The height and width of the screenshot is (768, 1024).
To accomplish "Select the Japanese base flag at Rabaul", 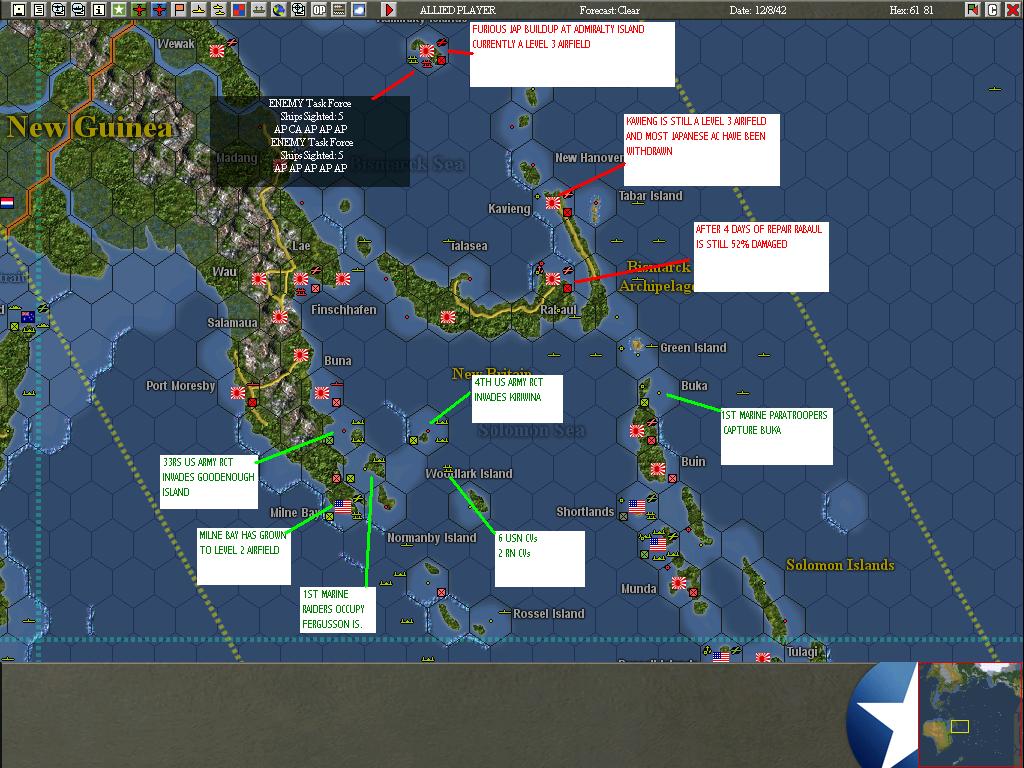I will (553, 280).
